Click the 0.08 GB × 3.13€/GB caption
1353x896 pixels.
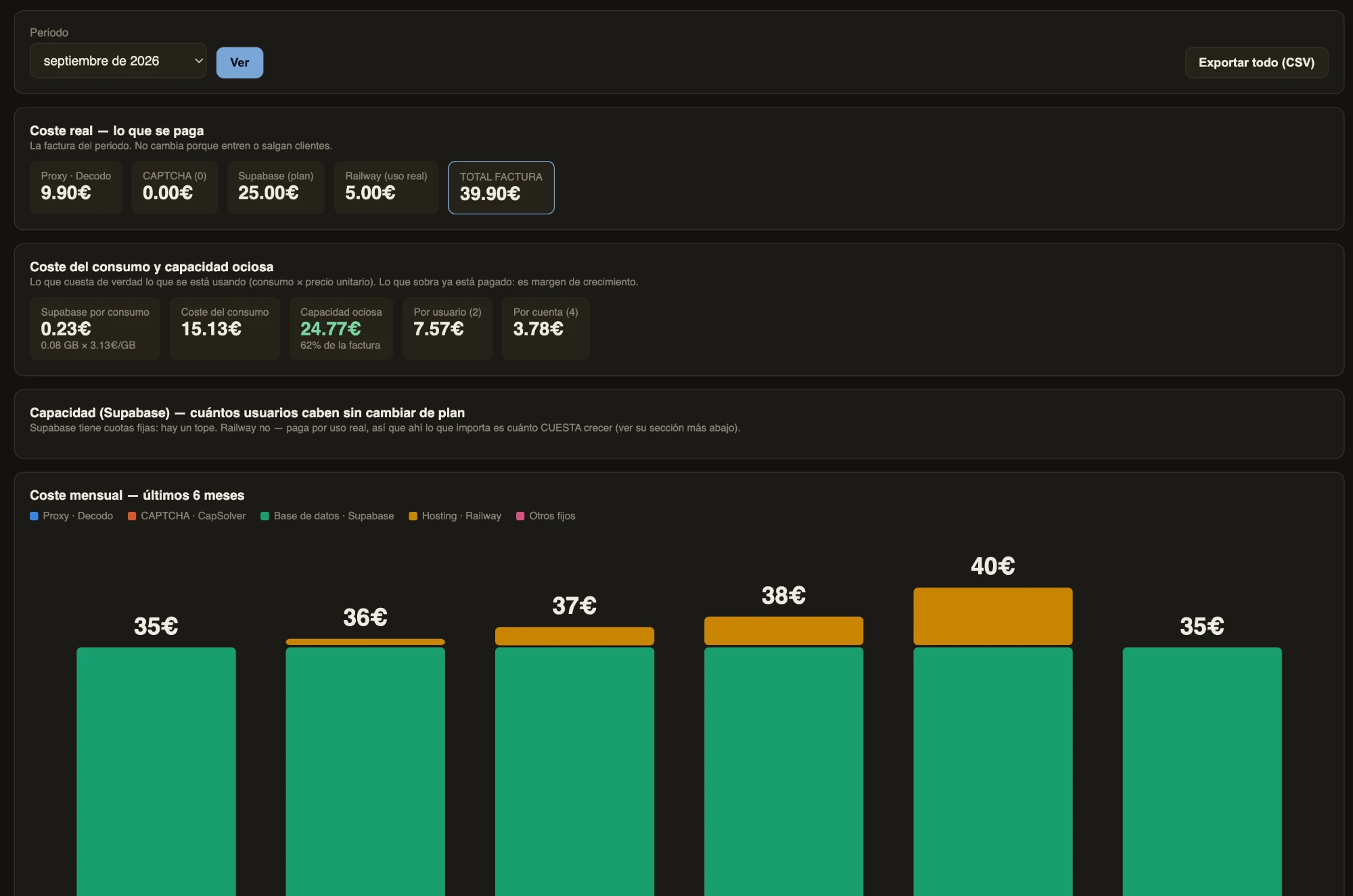[88, 346]
